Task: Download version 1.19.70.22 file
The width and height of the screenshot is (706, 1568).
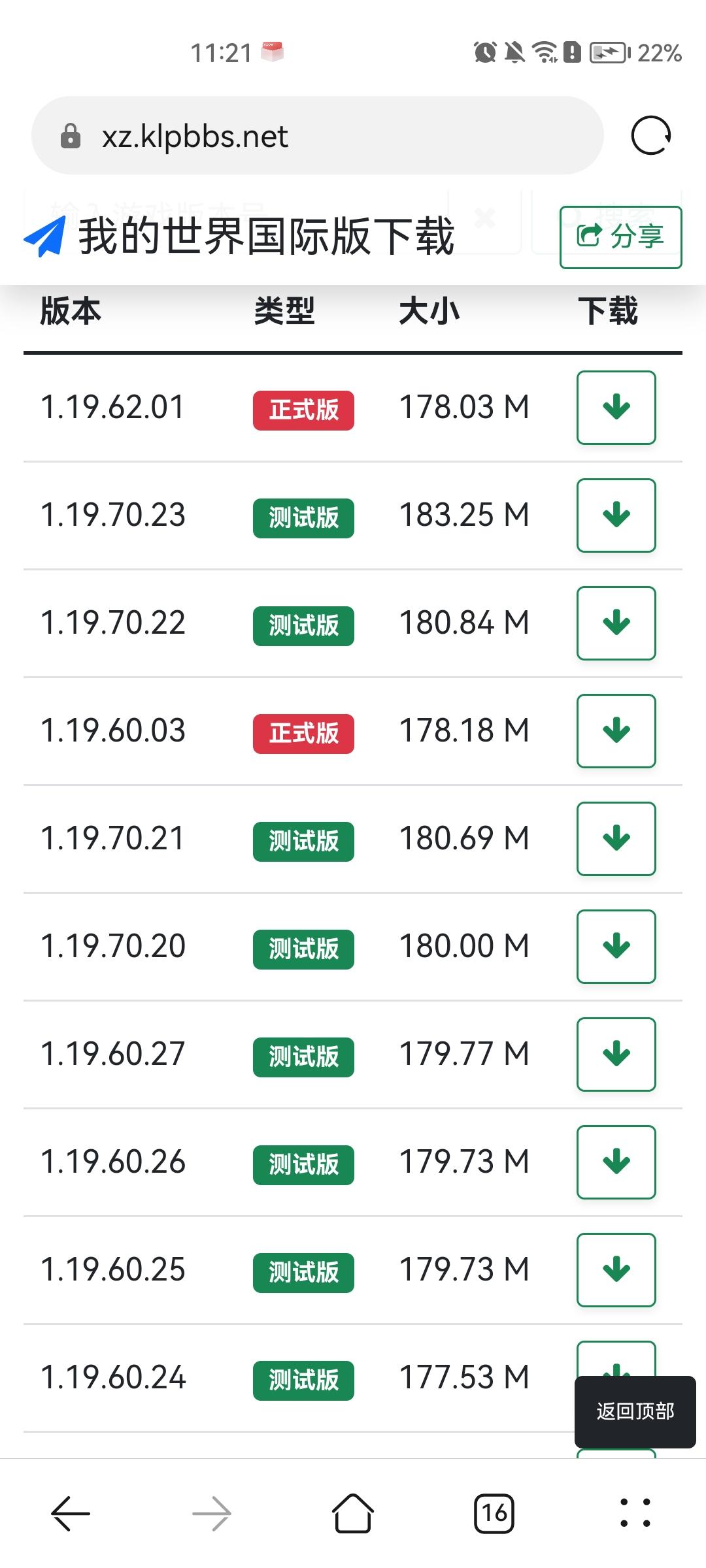Action: (616, 623)
